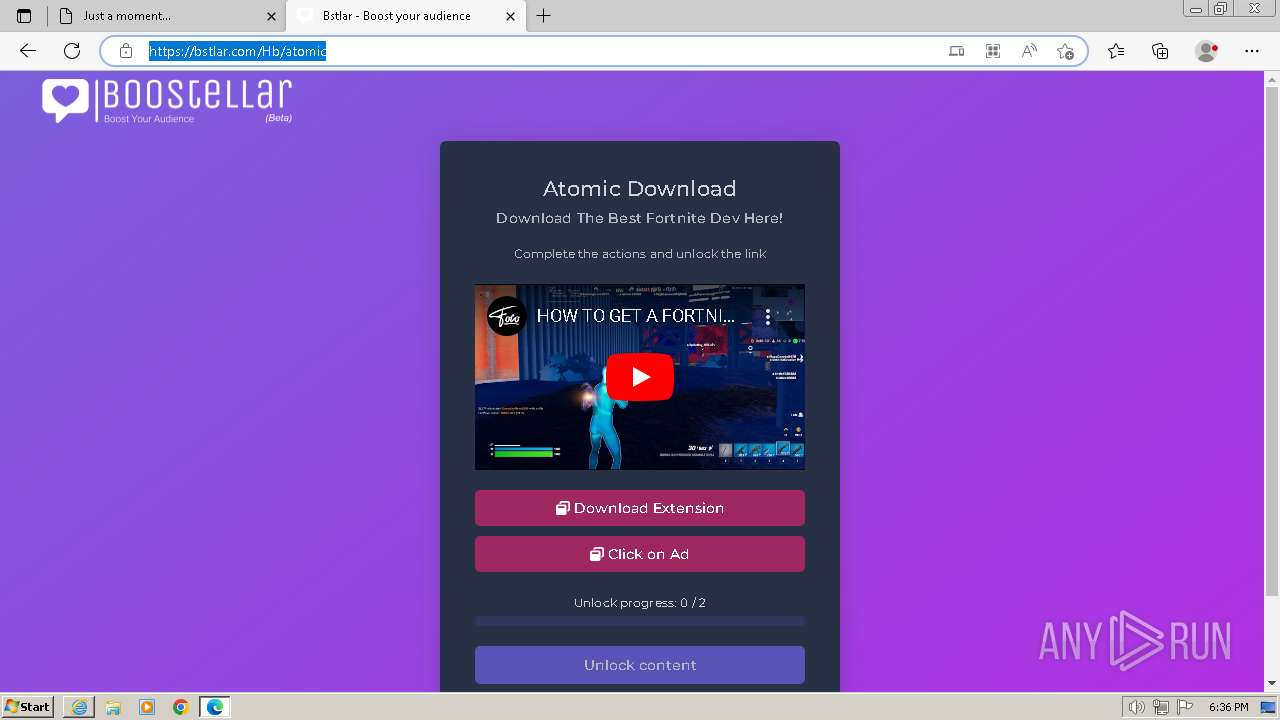This screenshot has width=1280, height=720.
Task: Select the address bar URL
Action: pos(238,51)
